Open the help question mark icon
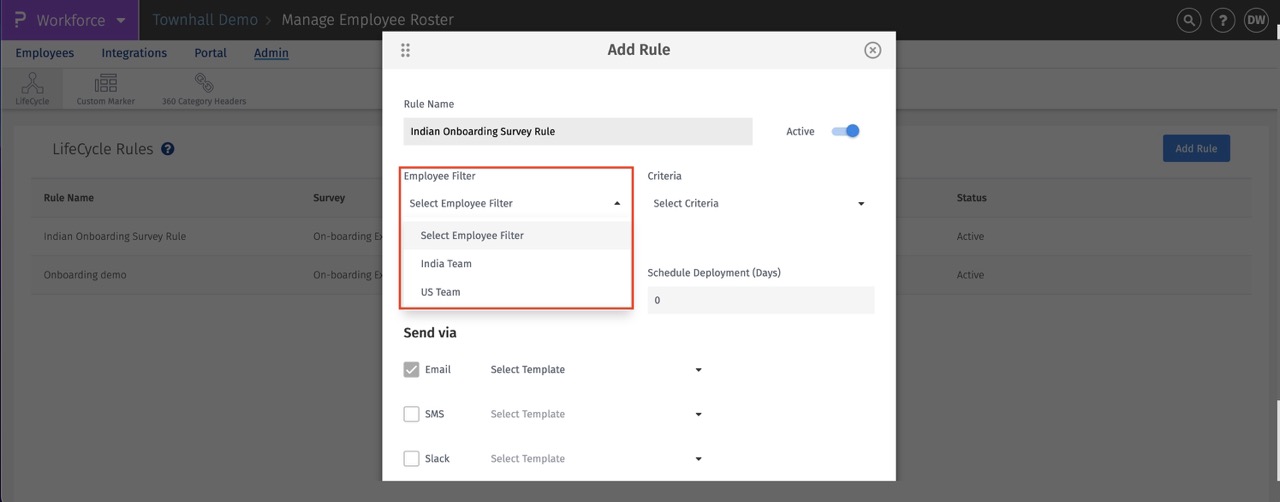 [1222, 20]
